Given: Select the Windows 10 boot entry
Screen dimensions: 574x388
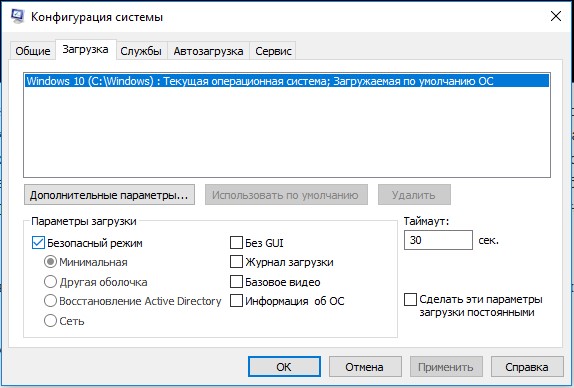Looking at the screenshot, I should coord(287,81).
